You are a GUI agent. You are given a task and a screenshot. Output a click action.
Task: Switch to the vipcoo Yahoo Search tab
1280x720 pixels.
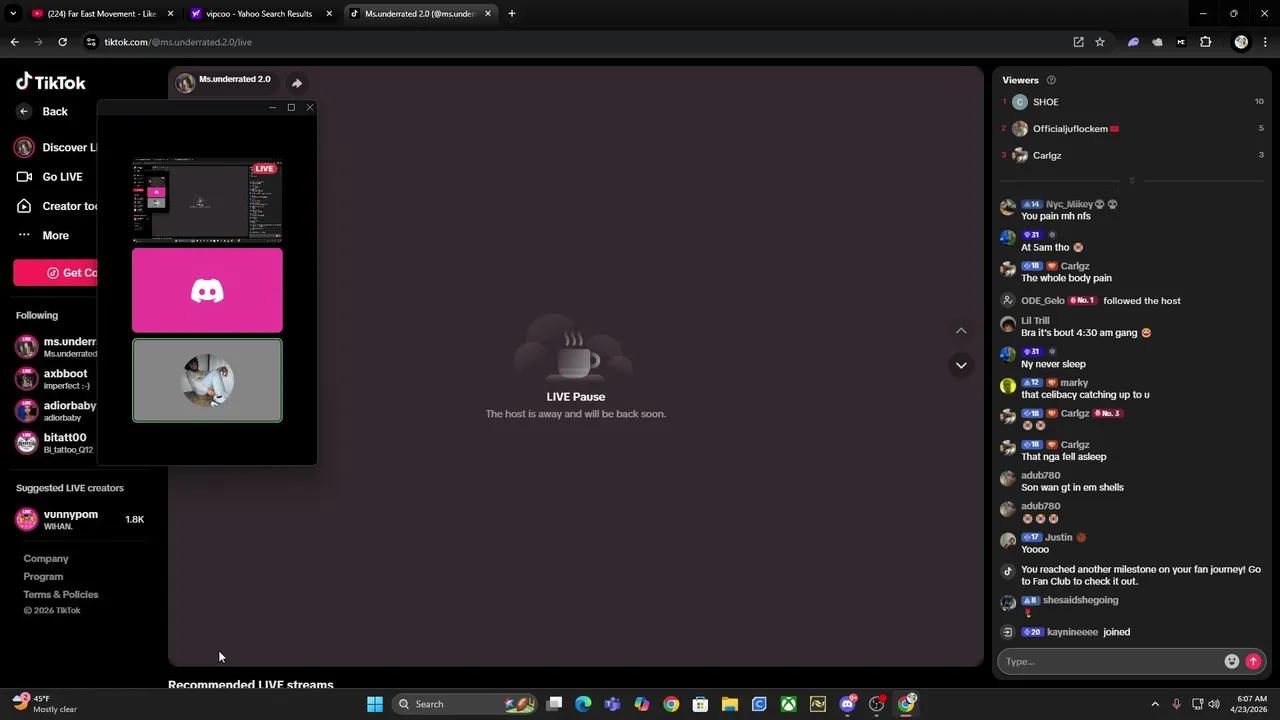[x=259, y=14]
